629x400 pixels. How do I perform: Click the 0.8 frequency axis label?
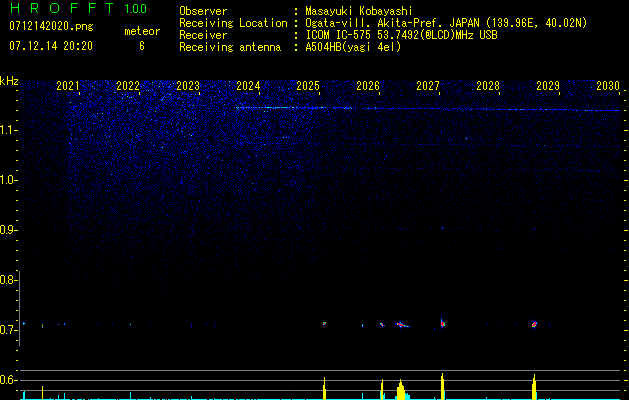click(7, 280)
